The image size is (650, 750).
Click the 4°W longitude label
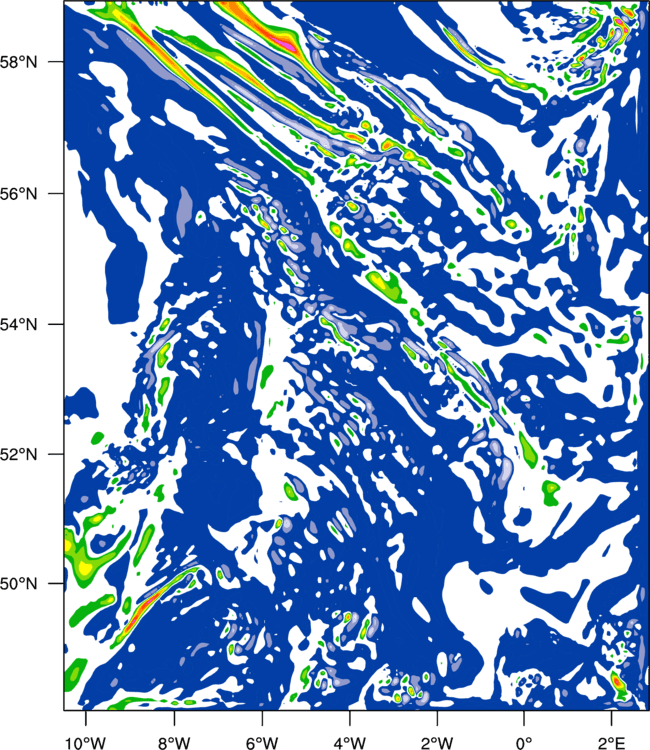[x=350, y=743]
